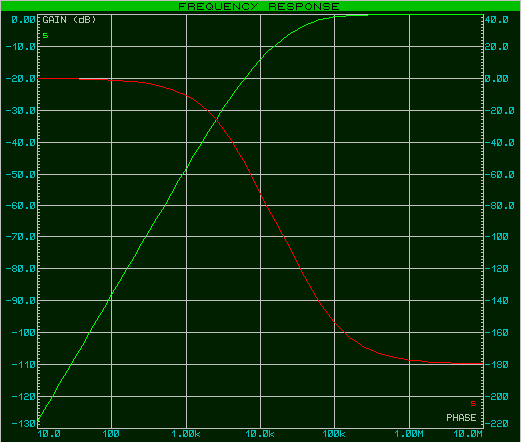The image size is (521, 442).
Task: Click the 1.00k frequency axis label
Action: pyautogui.click(x=186, y=434)
